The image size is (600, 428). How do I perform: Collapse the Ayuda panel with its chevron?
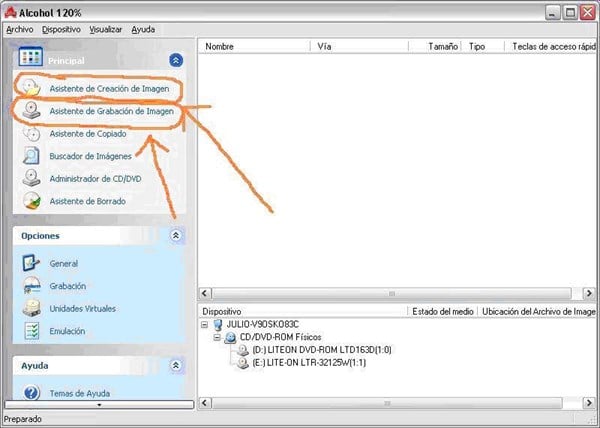tap(176, 365)
